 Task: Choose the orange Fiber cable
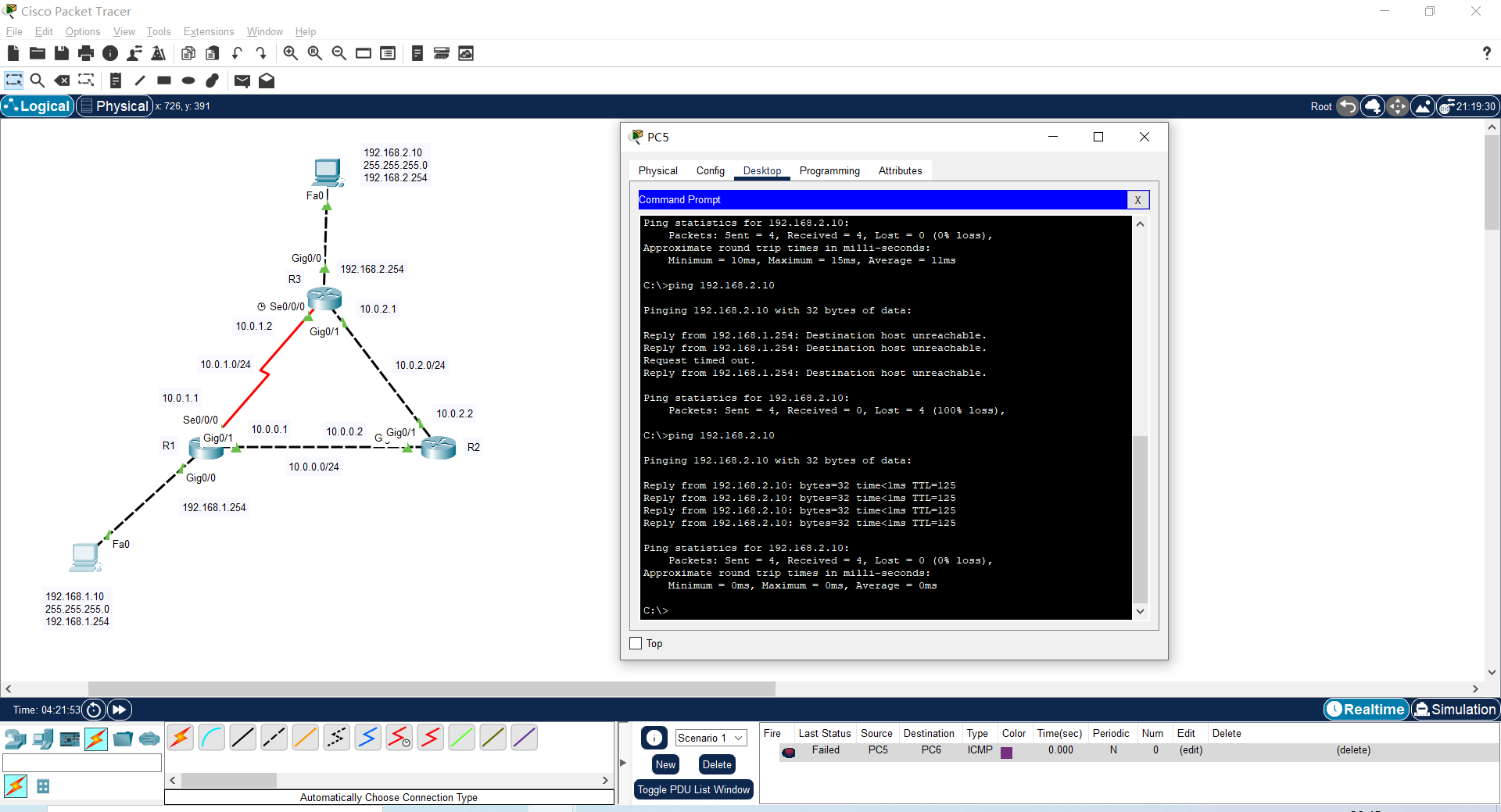coord(306,737)
